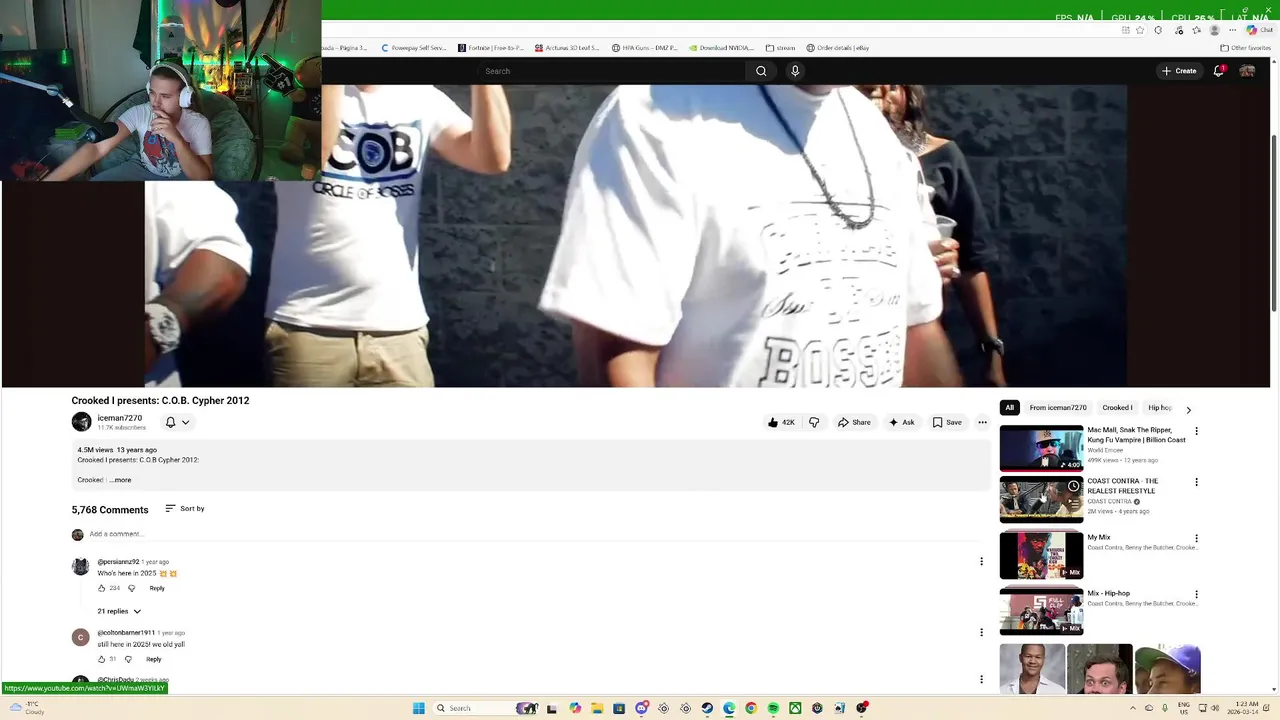Open Mac Mall, Snak The Ripper thumbnail
The image size is (1280, 720).
coord(1041,448)
